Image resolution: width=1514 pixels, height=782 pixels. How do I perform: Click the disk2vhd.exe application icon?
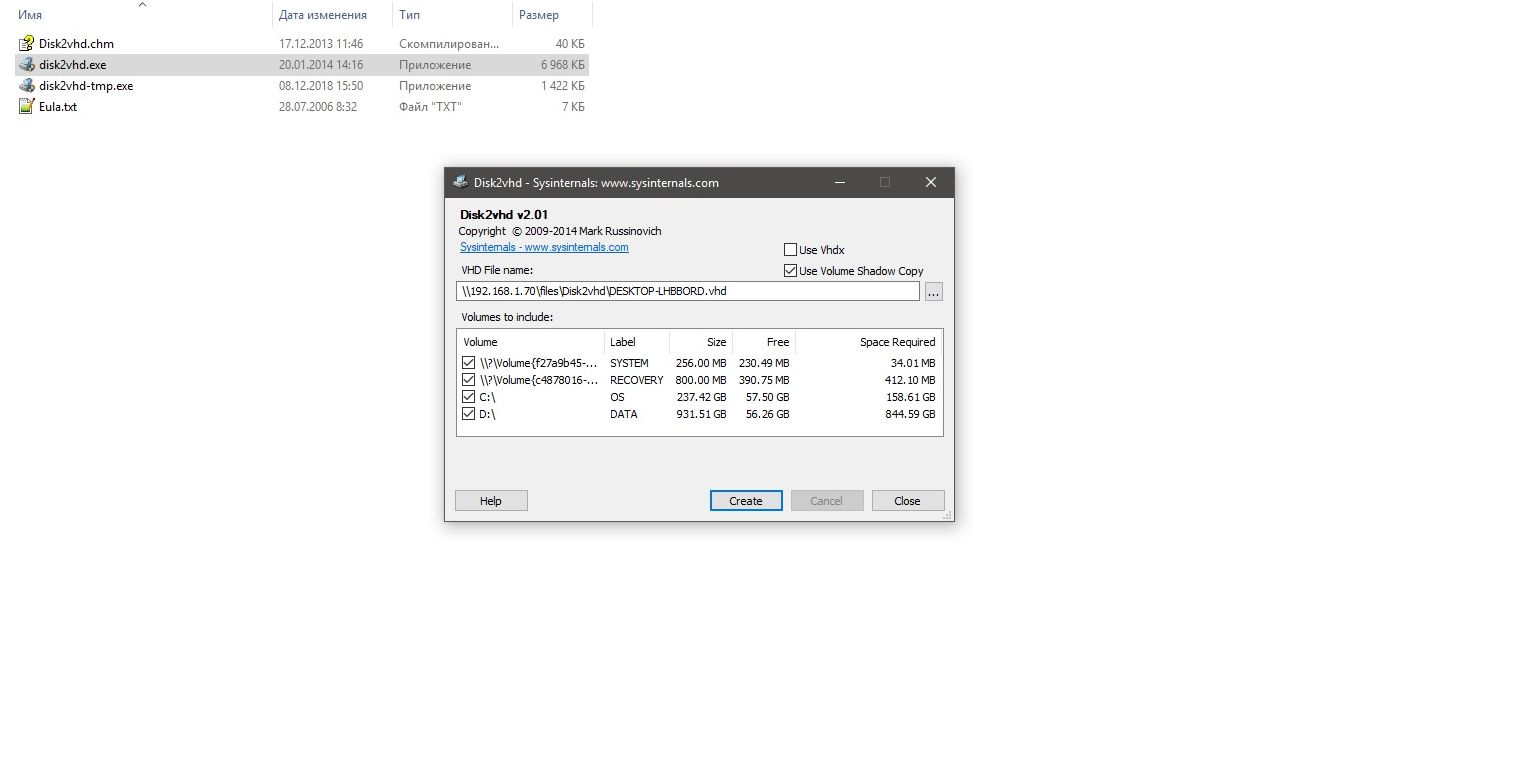tap(26, 65)
